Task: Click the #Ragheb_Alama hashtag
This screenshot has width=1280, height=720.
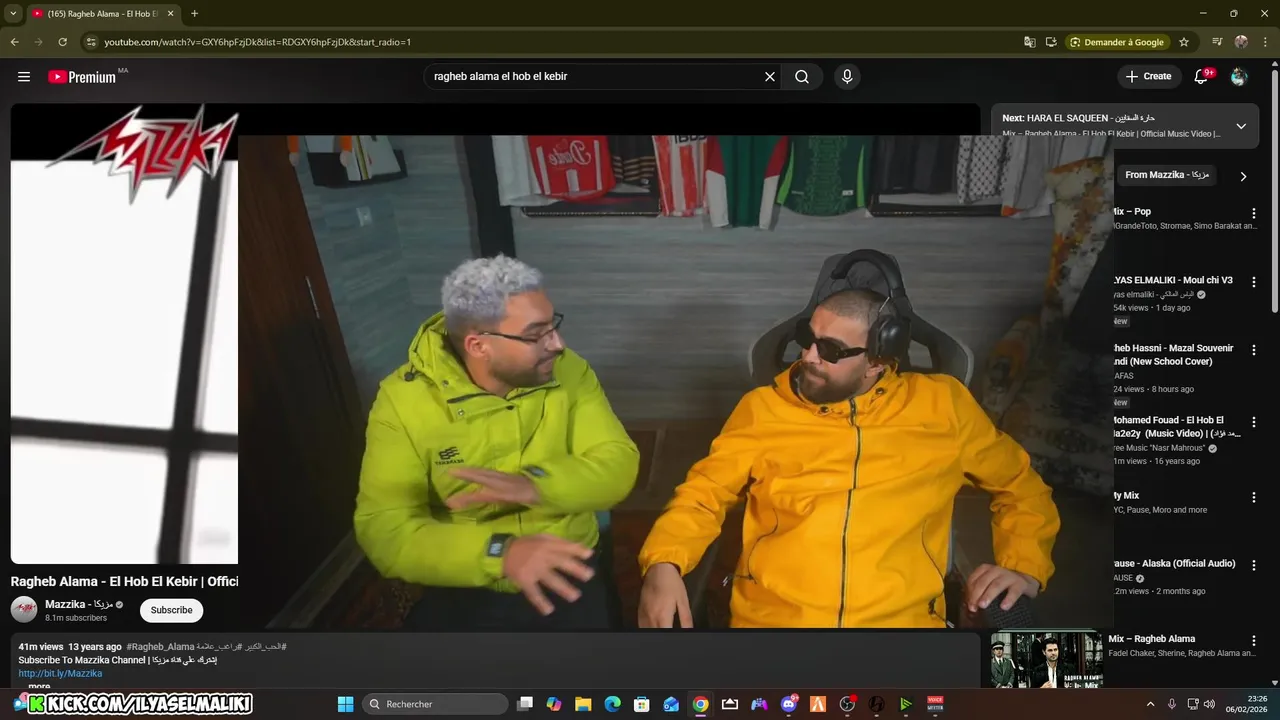Action: 160,647
